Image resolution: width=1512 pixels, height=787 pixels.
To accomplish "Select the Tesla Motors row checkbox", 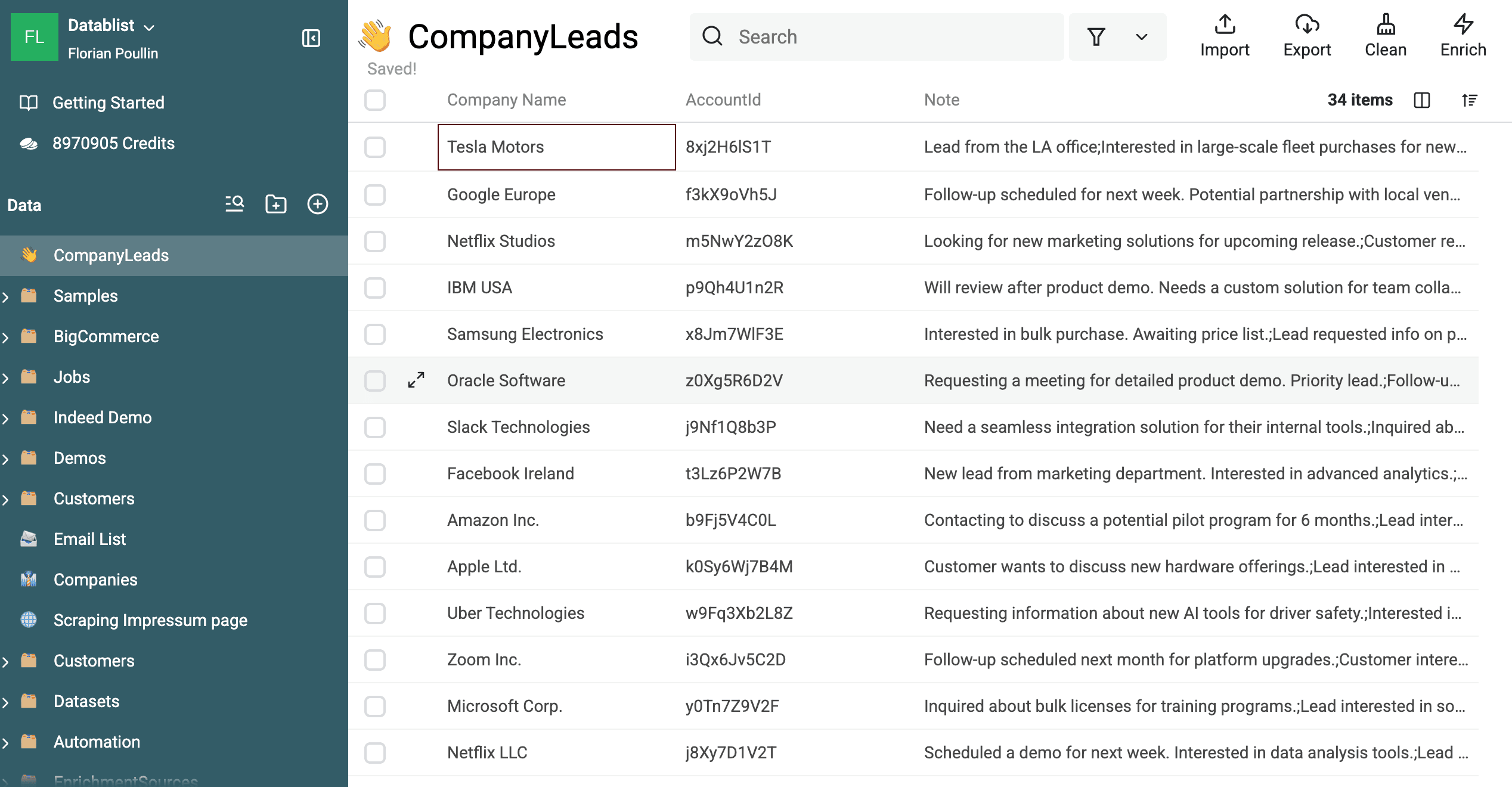I will coord(374,147).
